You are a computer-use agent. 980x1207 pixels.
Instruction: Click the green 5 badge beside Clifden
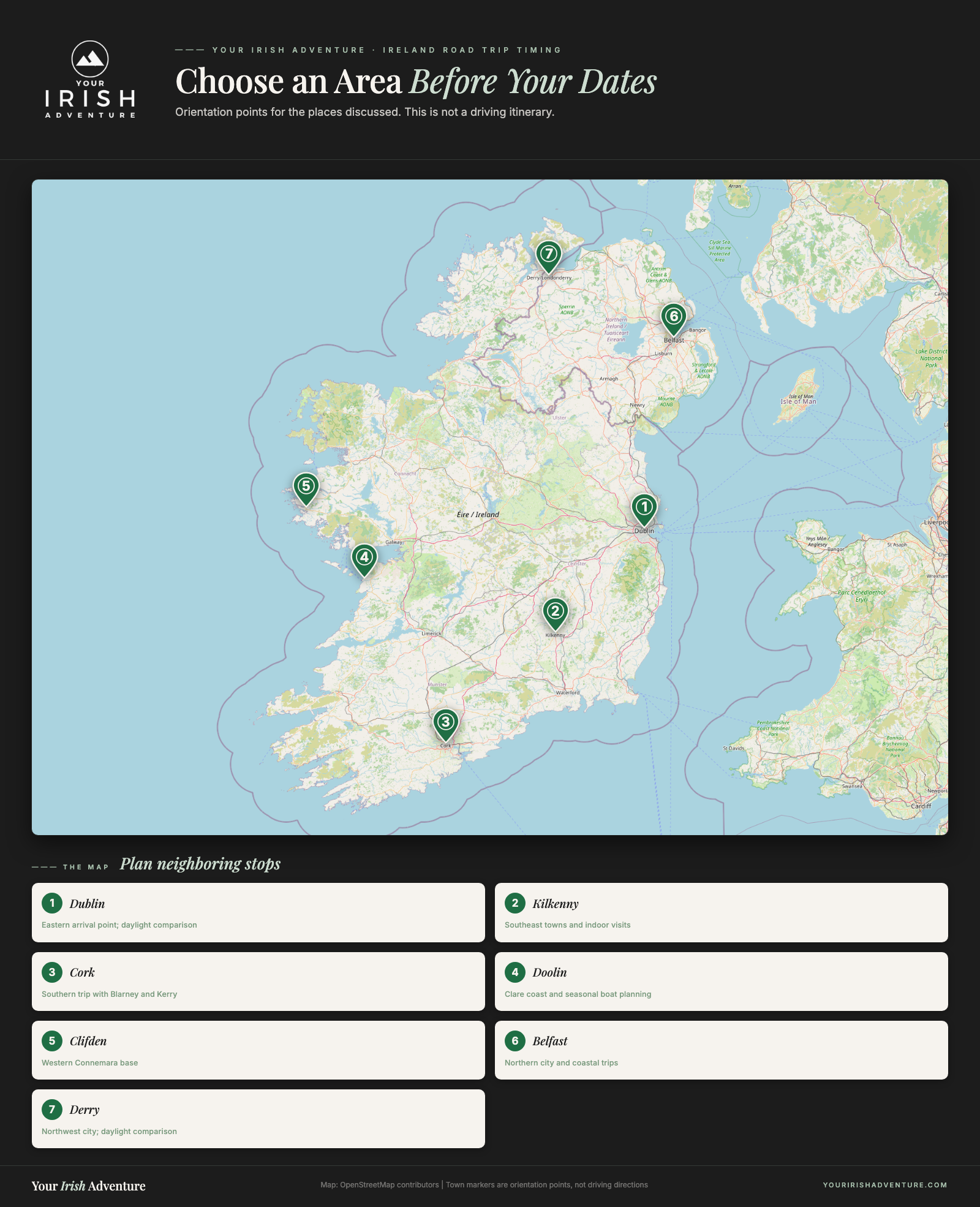[x=52, y=1040]
